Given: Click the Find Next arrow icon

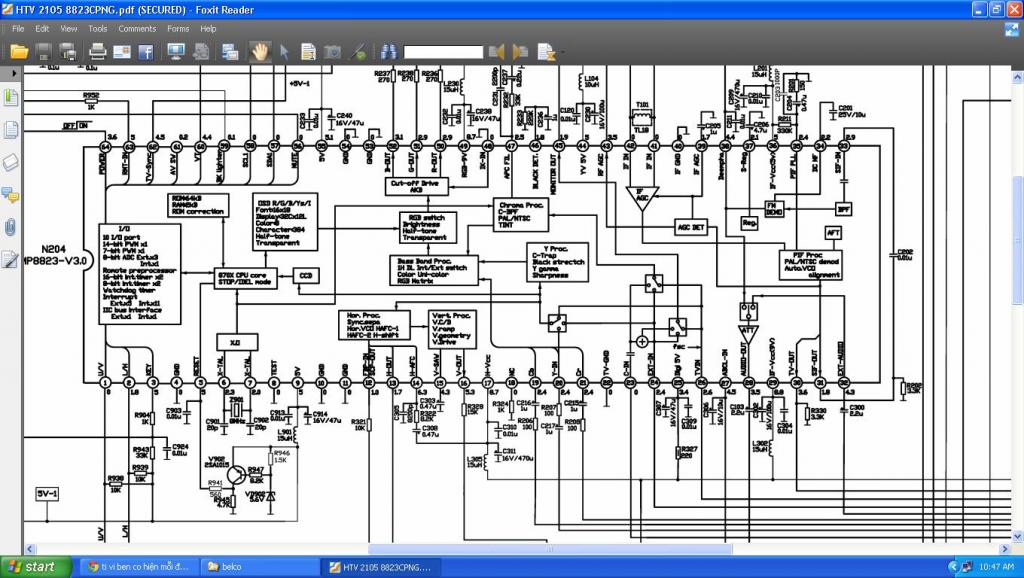Looking at the screenshot, I should pyautogui.click(x=520, y=52).
